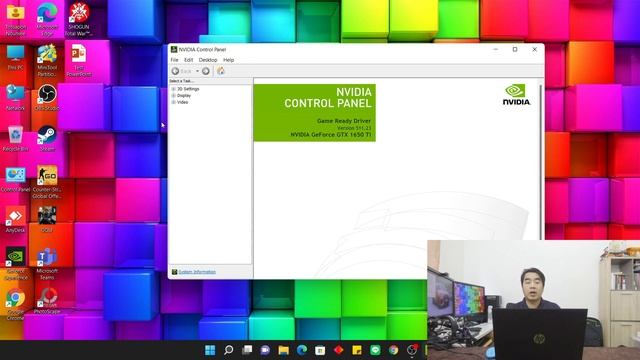
Task: Select the Google Chrome desktop shortcut
Action: click(16, 304)
